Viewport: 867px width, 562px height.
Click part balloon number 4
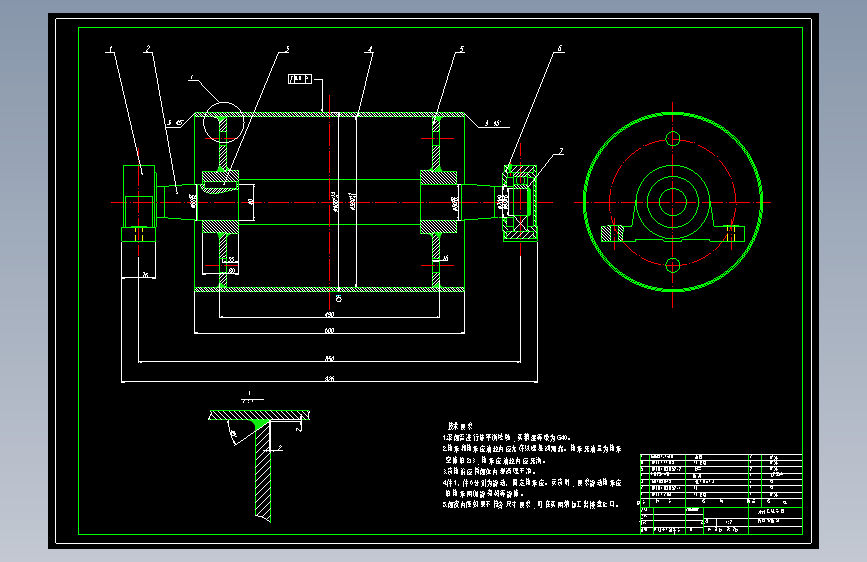[x=370, y=50]
